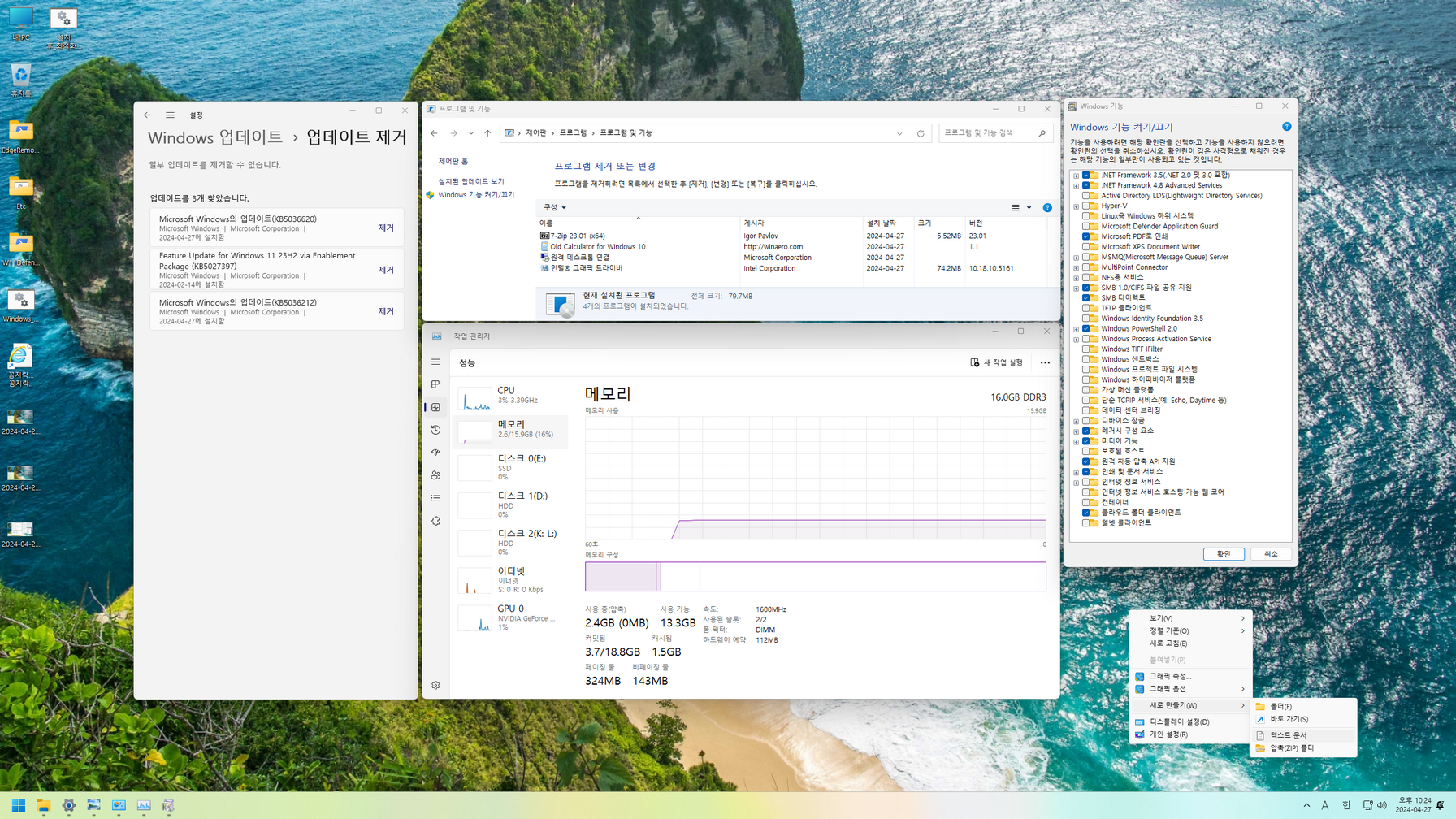Expand .NET Framework 4.8 Advanced Services node
This screenshot has width=1456, height=819.
1077,186
